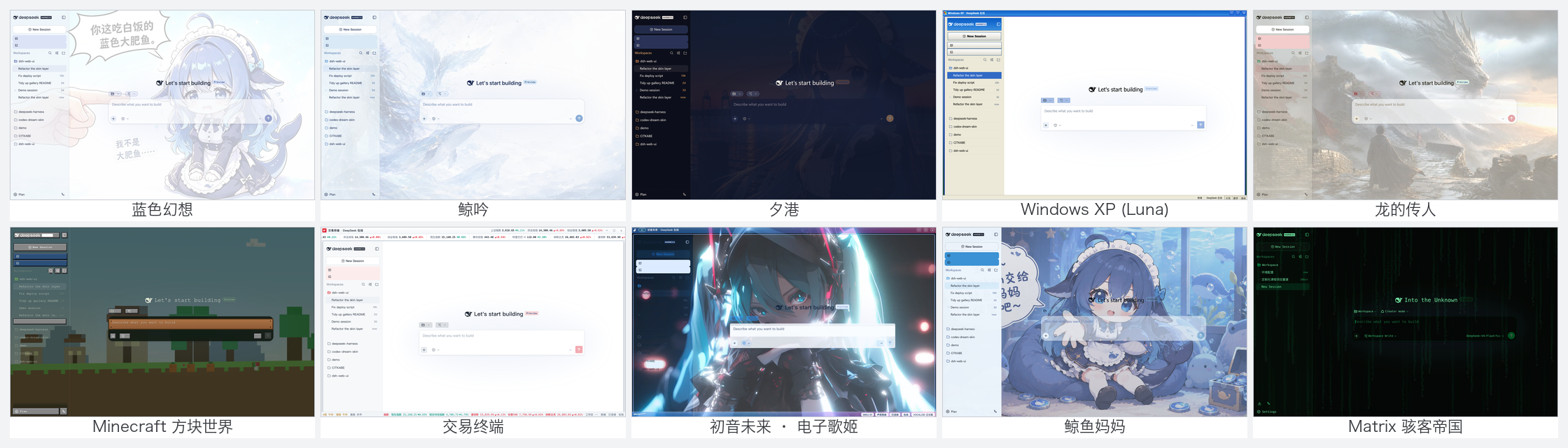
Task: Select 'Fix deploy script' in 蓝色幻想 preview
Action: 41,76
